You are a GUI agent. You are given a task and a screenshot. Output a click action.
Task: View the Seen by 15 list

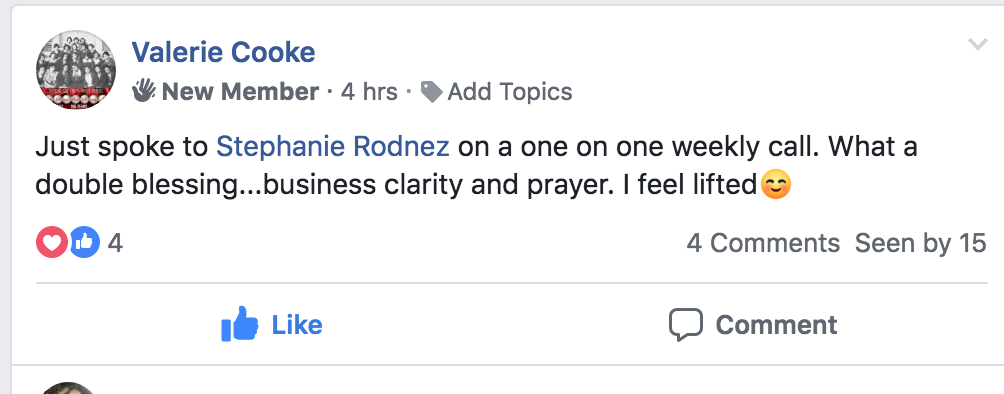pyautogui.click(x=921, y=243)
